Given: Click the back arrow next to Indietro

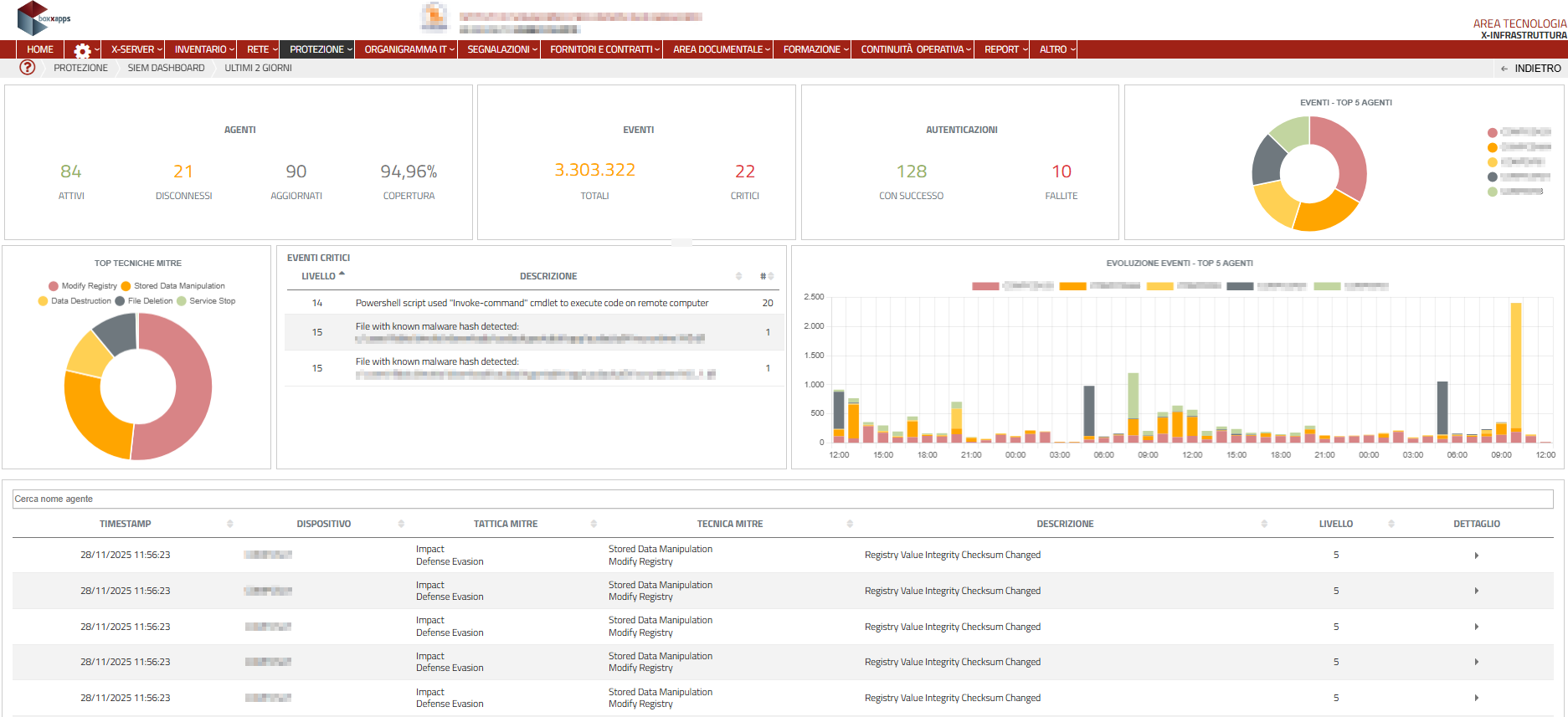Looking at the screenshot, I should click(x=1504, y=69).
